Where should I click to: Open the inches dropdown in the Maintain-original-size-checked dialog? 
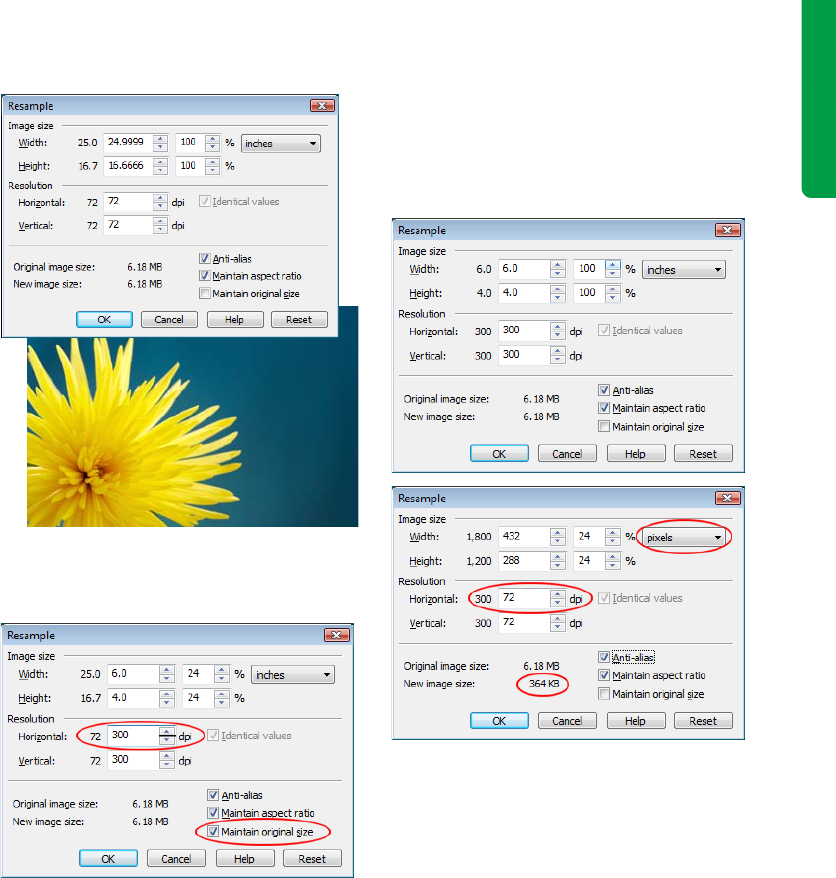[293, 675]
